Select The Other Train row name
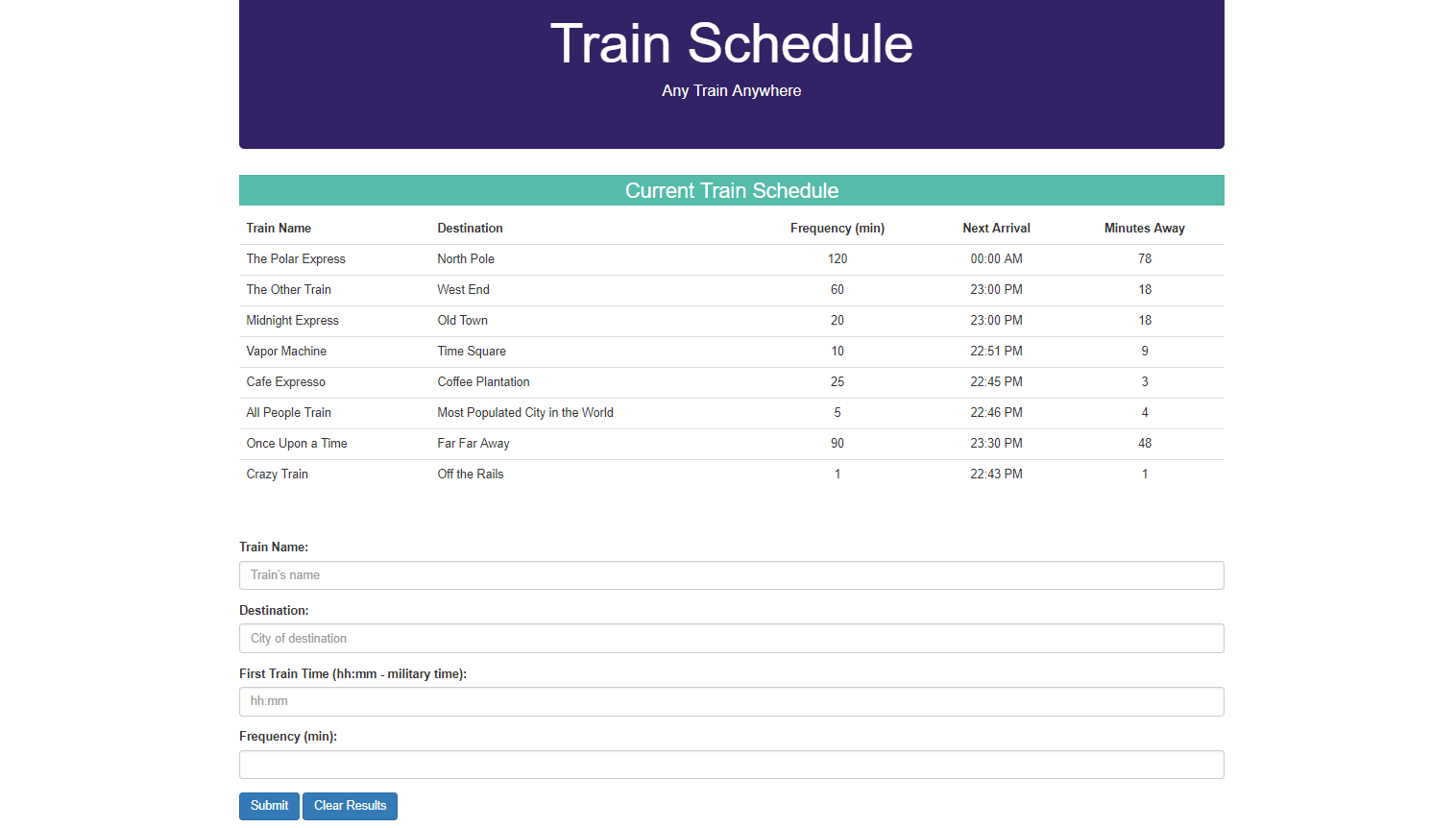The width and height of the screenshot is (1456, 828). [288, 290]
